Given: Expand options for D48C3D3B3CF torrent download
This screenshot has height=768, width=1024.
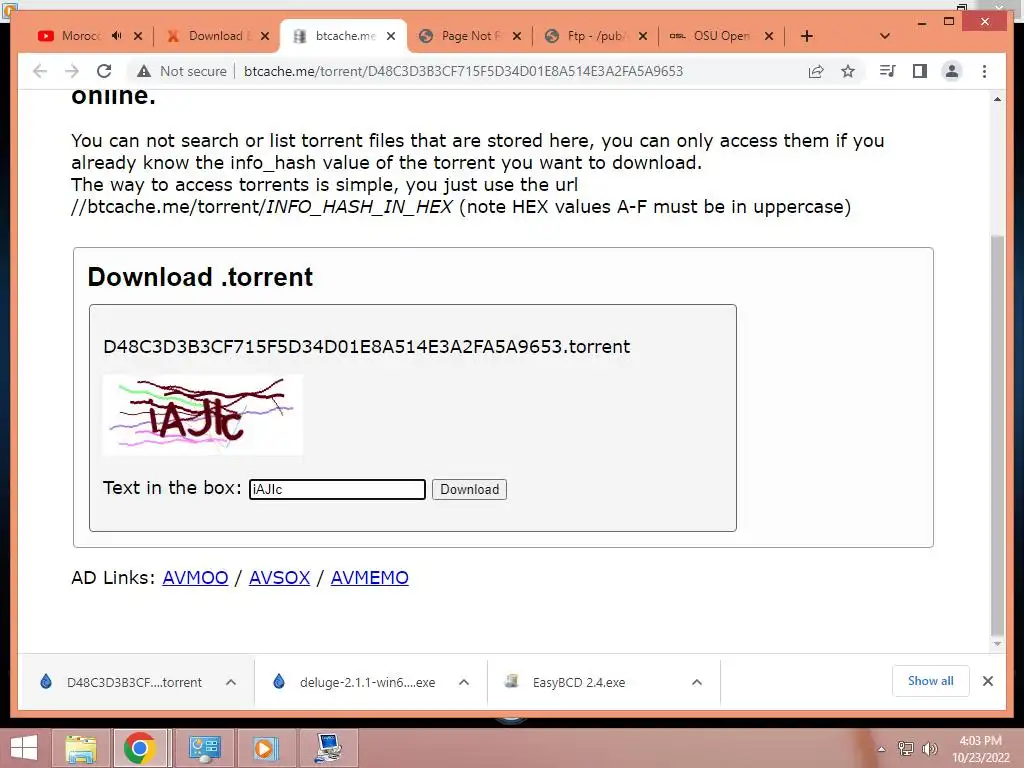Looking at the screenshot, I should pos(231,682).
